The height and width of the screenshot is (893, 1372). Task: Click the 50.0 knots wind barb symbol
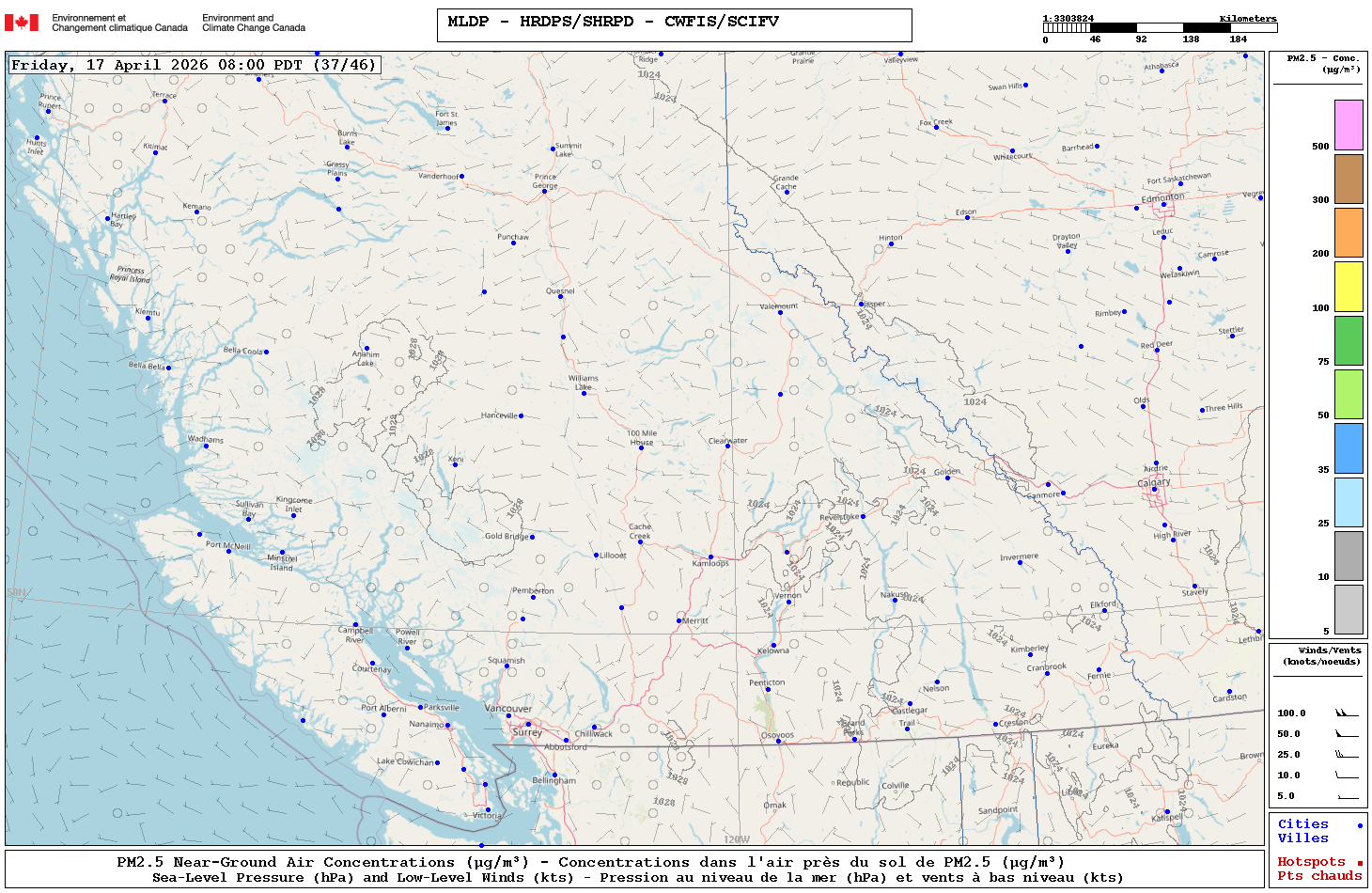coord(1347,734)
